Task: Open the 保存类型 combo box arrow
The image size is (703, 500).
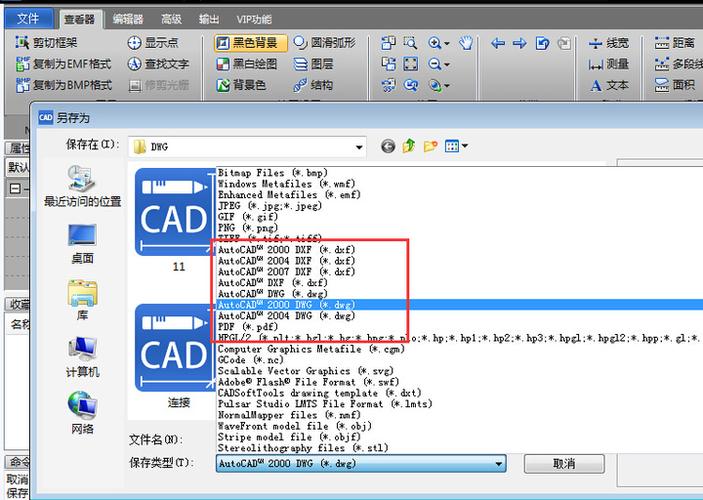Action: 499,464
